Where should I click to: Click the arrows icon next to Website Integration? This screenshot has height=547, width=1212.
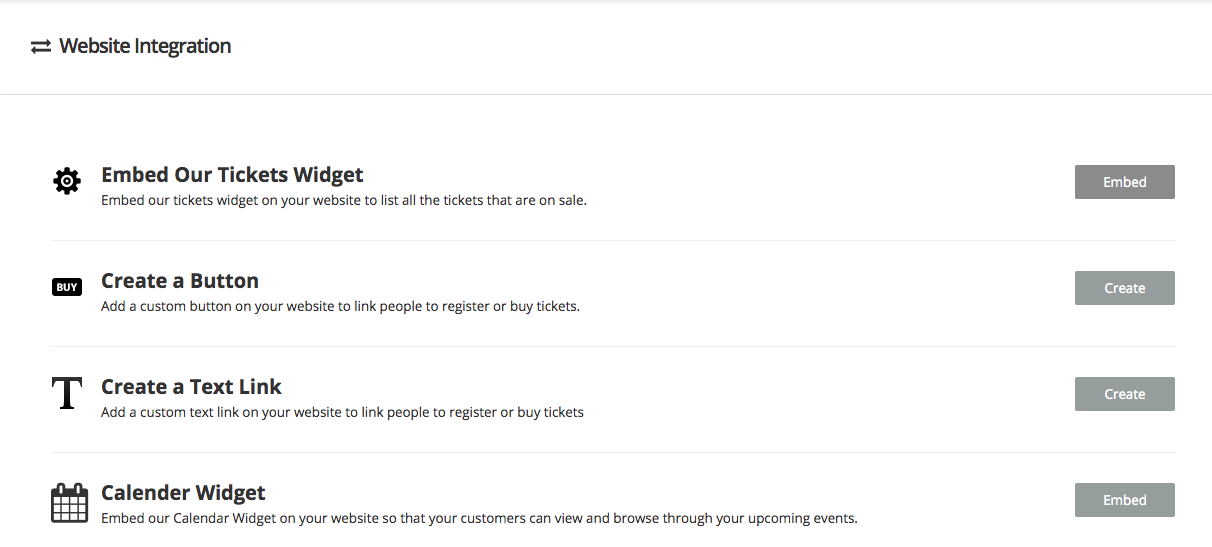coord(40,47)
